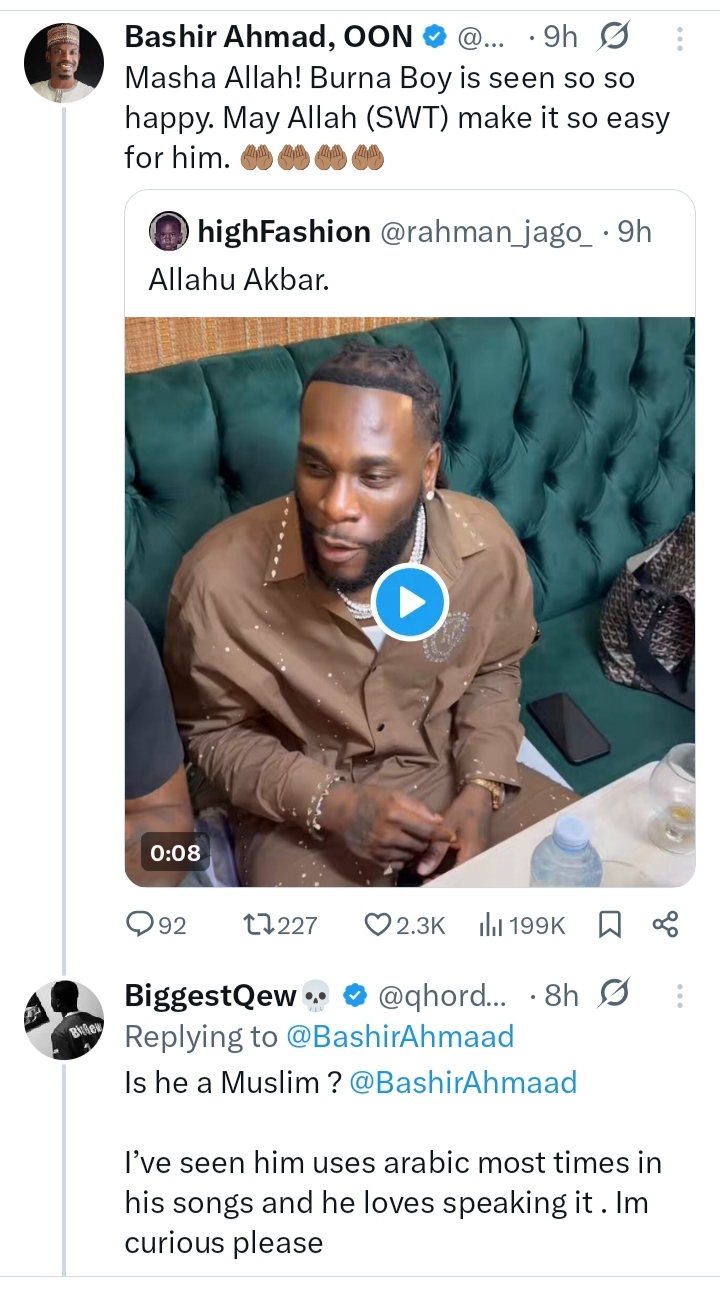720x1299 pixels.
Task: Open BiggestQew's profile avatar
Action: 64,1019
